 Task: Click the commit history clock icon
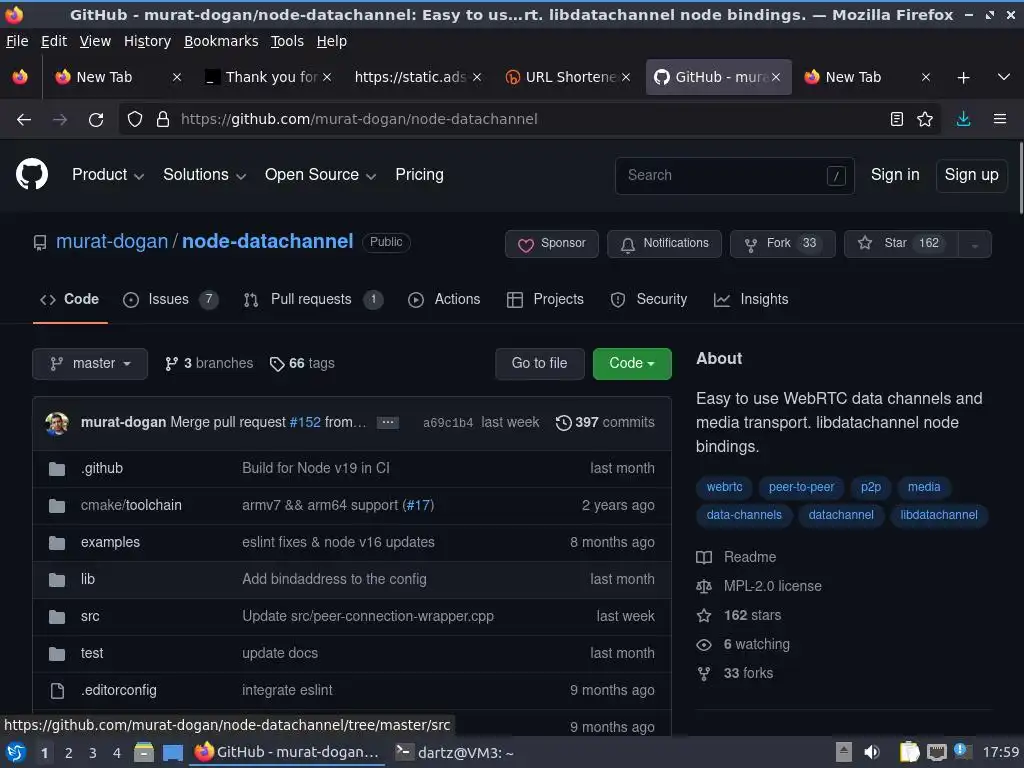coord(564,423)
